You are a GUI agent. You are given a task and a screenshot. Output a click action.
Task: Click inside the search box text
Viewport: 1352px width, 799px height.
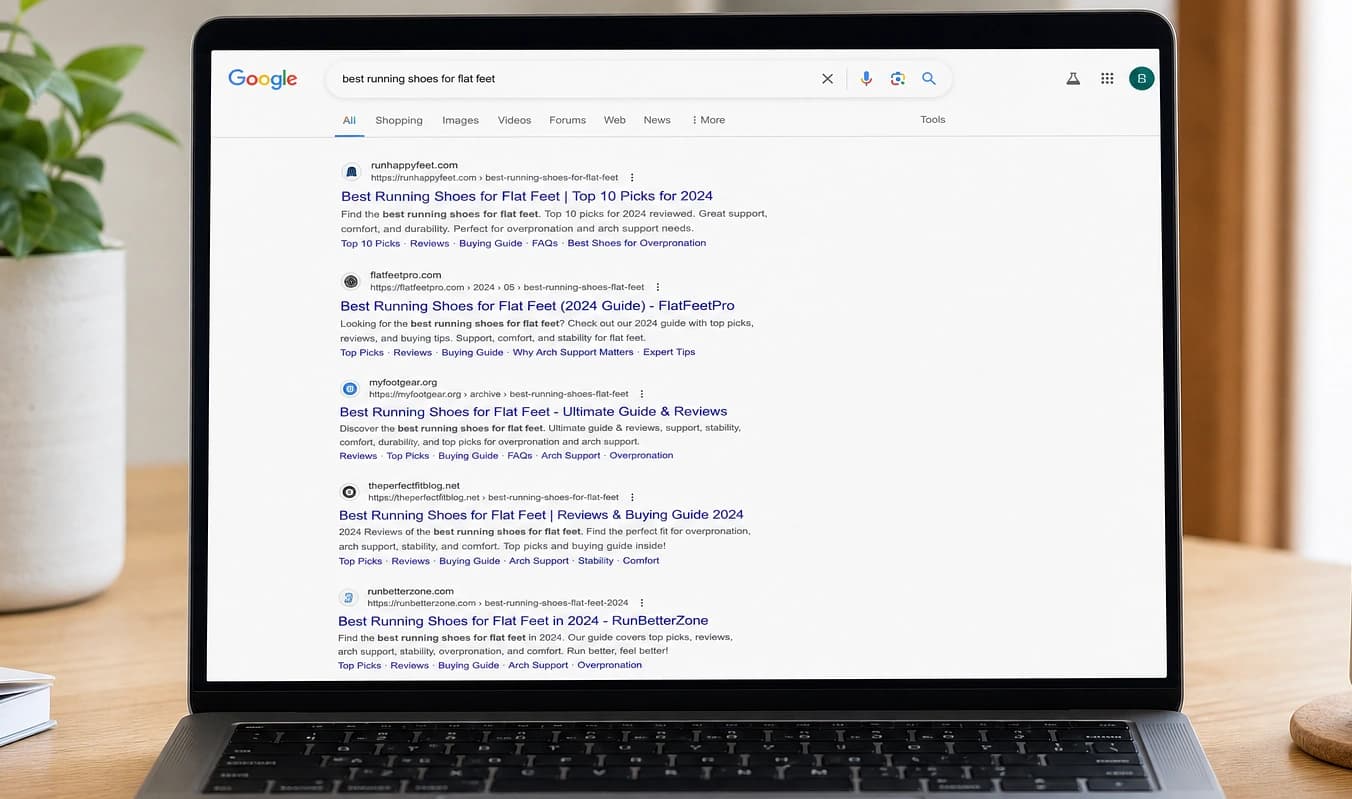(419, 78)
